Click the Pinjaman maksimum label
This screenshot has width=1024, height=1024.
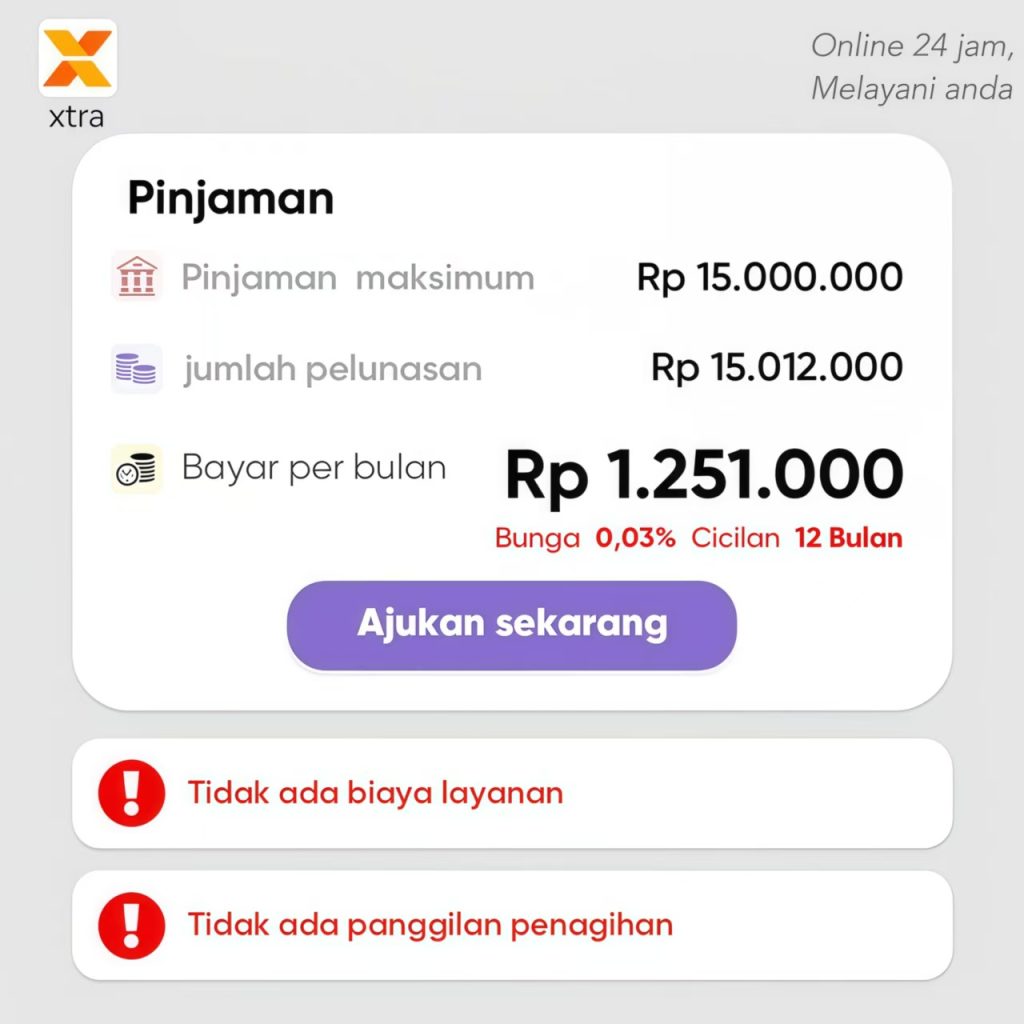357,277
